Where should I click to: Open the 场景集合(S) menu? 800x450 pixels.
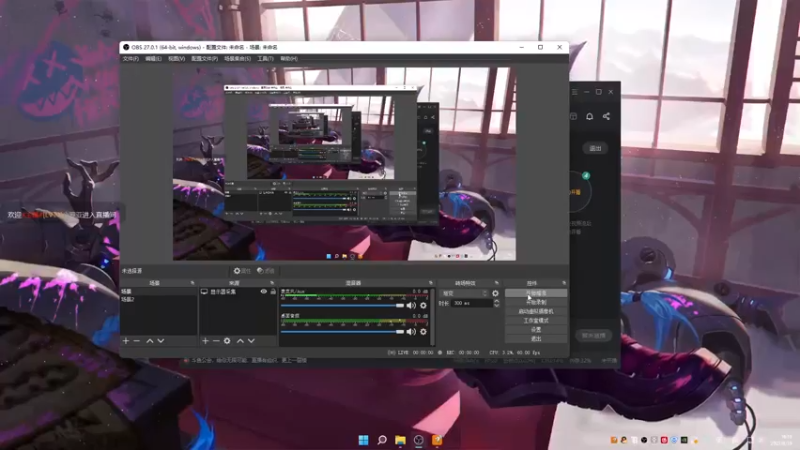coord(237,59)
